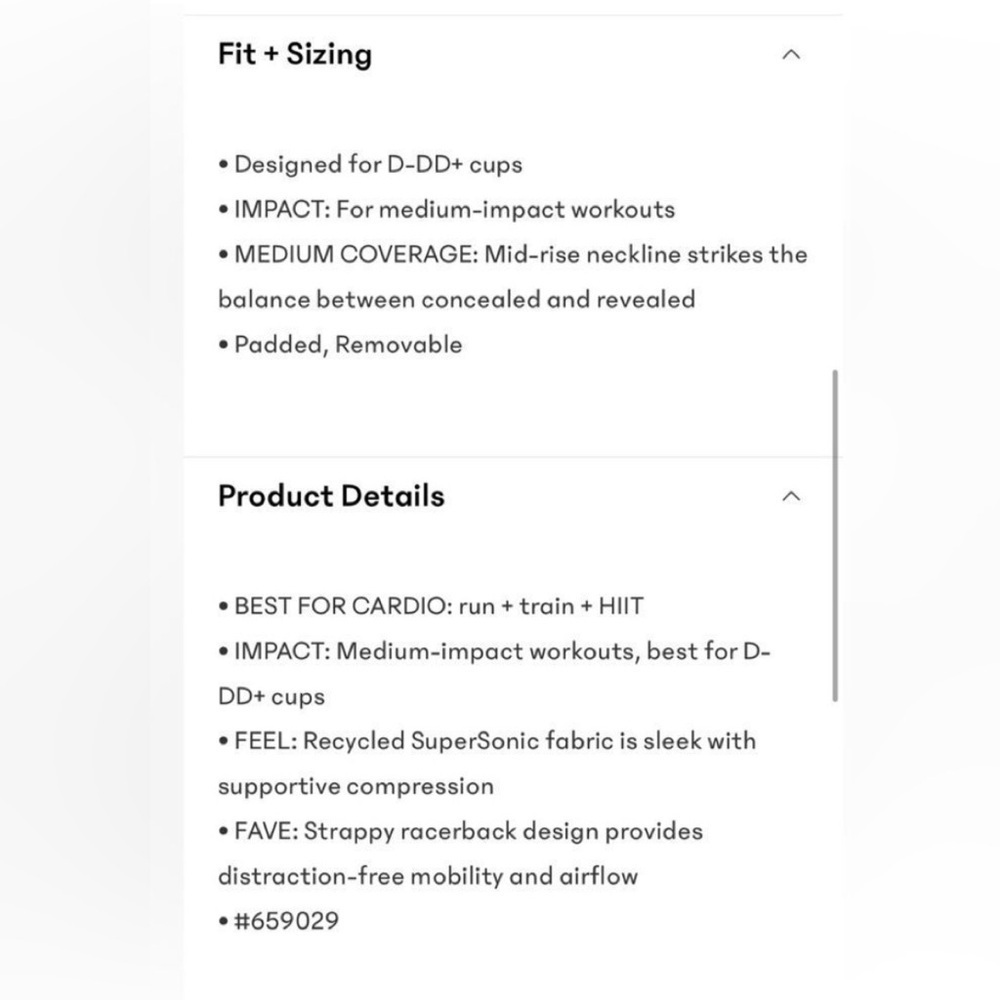Click the 'Padded, Removable' line

pyautogui.click(x=340, y=345)
